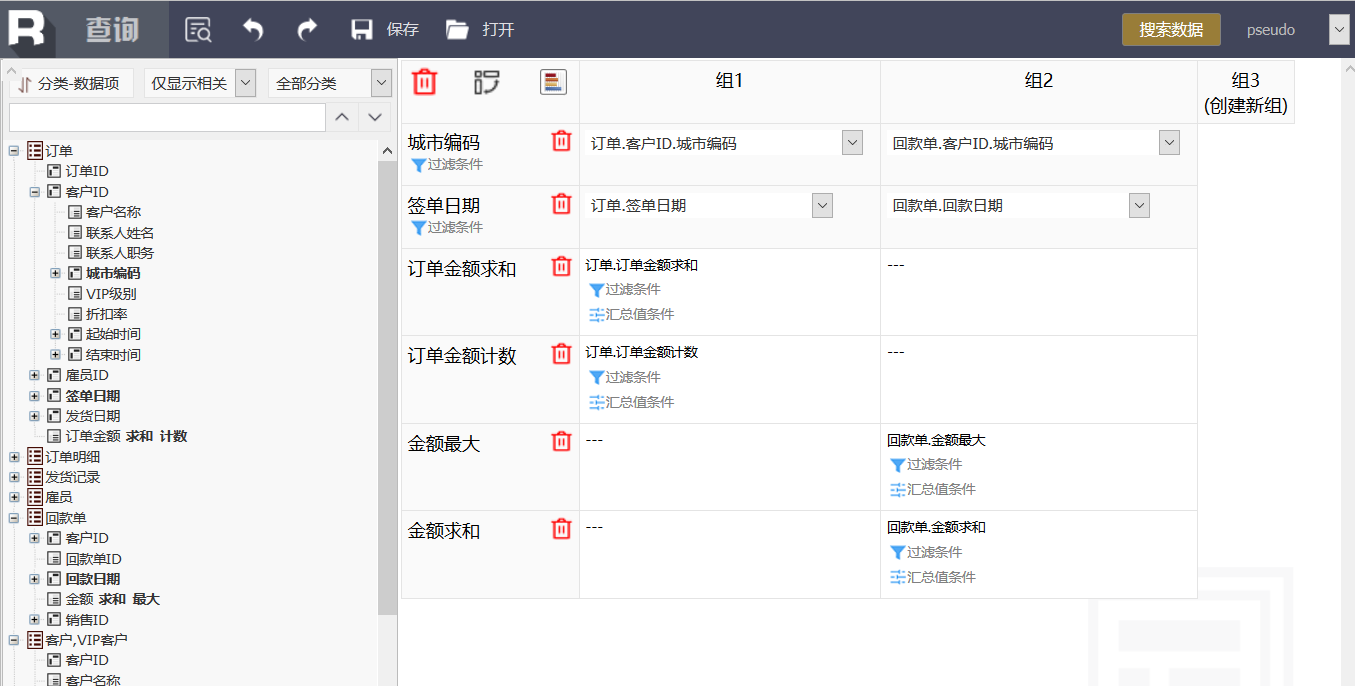Click the 搜索数据 button
The height and width of the screenshot is (686, 1355).
[1171, 30]
